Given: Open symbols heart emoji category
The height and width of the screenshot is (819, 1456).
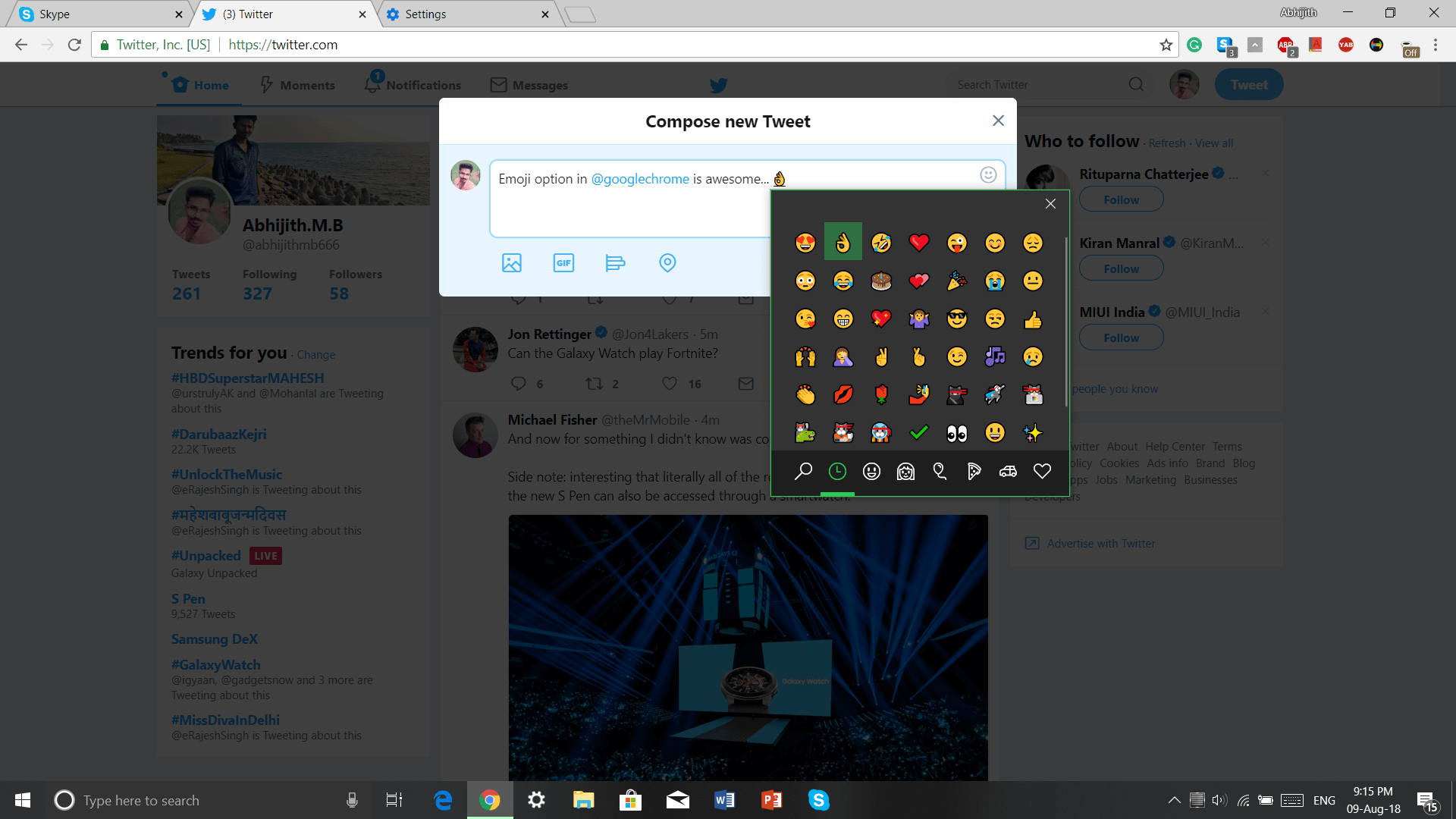Looking at the screenshot, I should click(1042, 472).
